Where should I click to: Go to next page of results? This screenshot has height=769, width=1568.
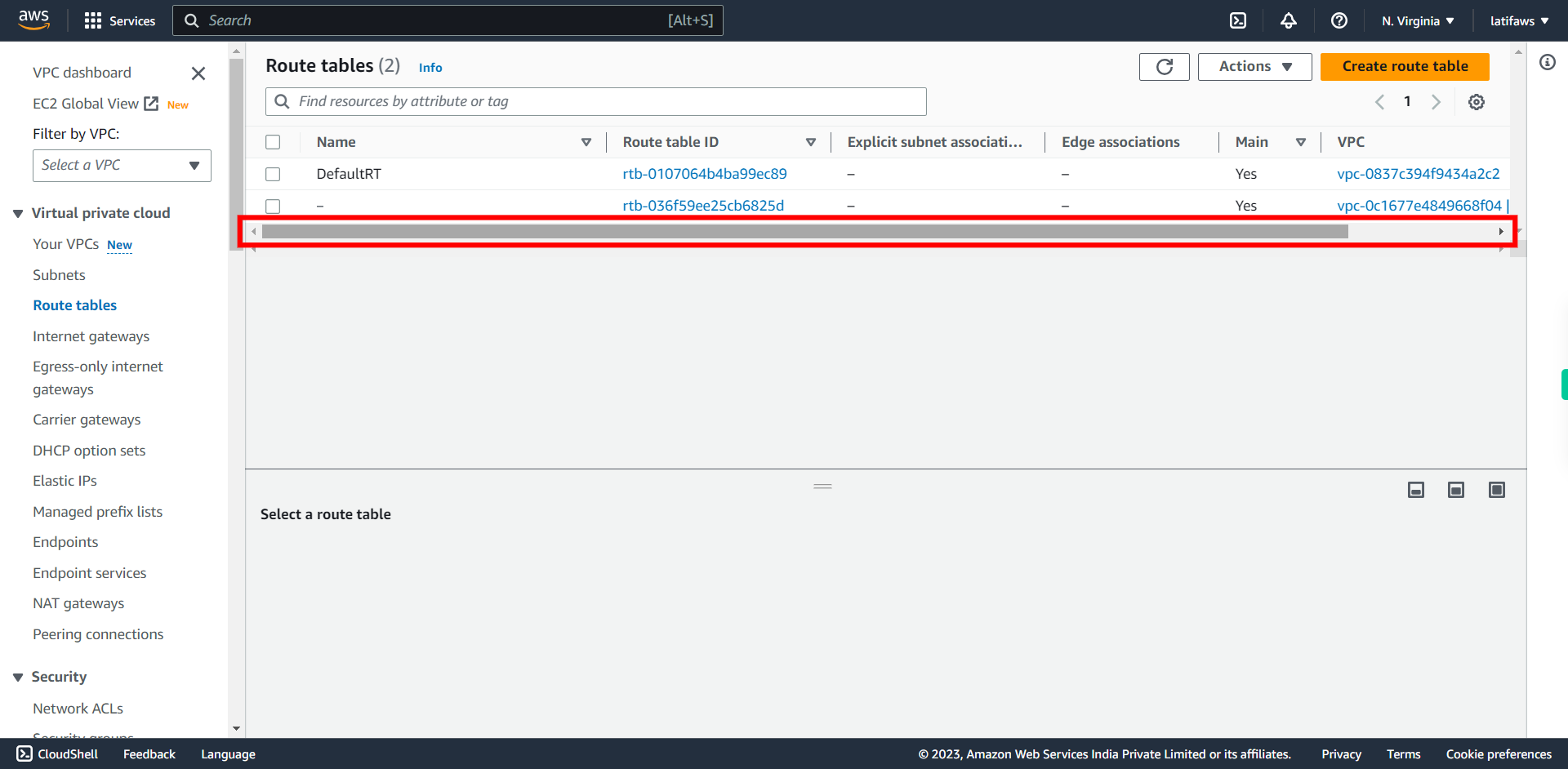[1436, 102]
